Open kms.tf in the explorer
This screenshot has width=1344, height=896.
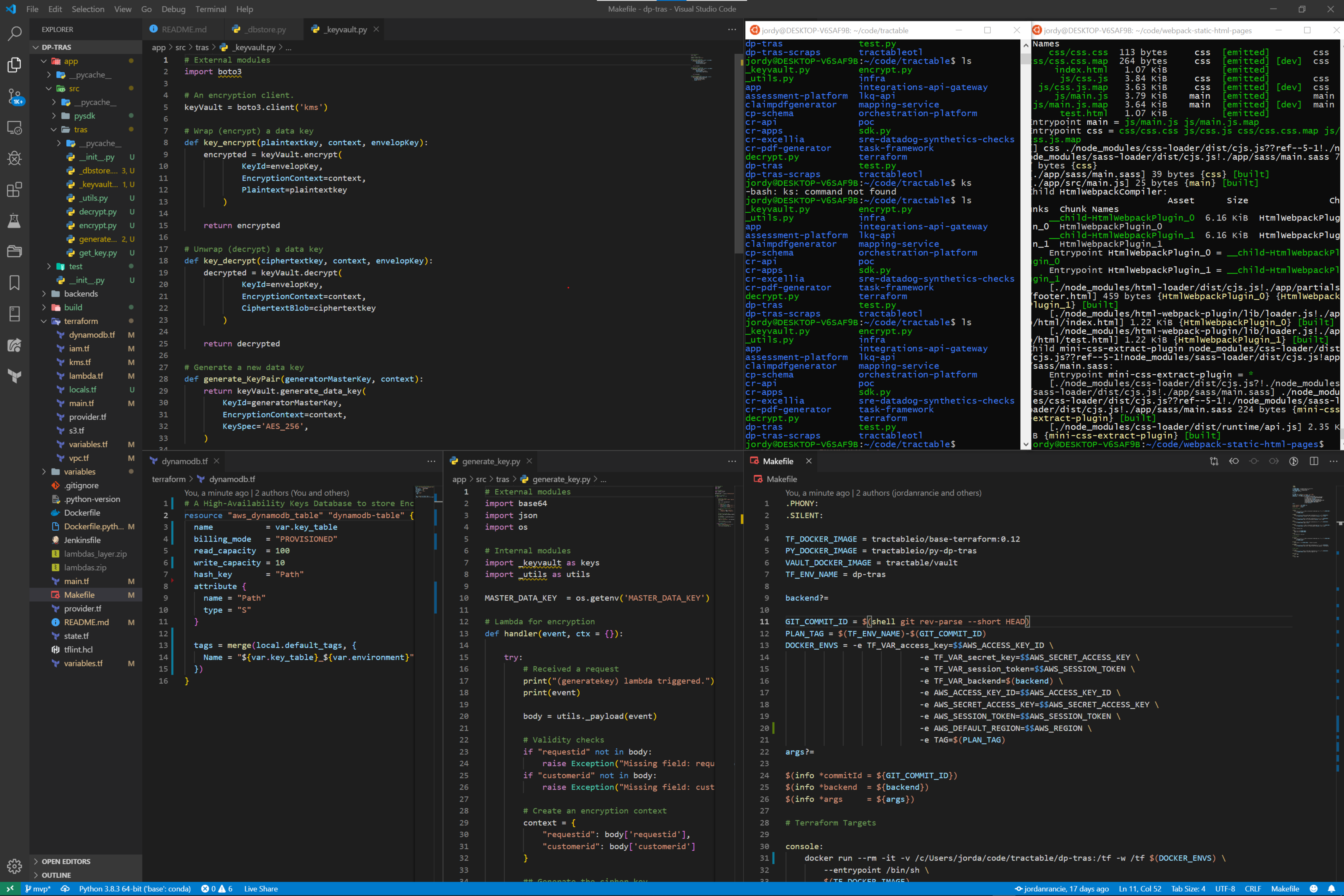click(x=86, y=362)
